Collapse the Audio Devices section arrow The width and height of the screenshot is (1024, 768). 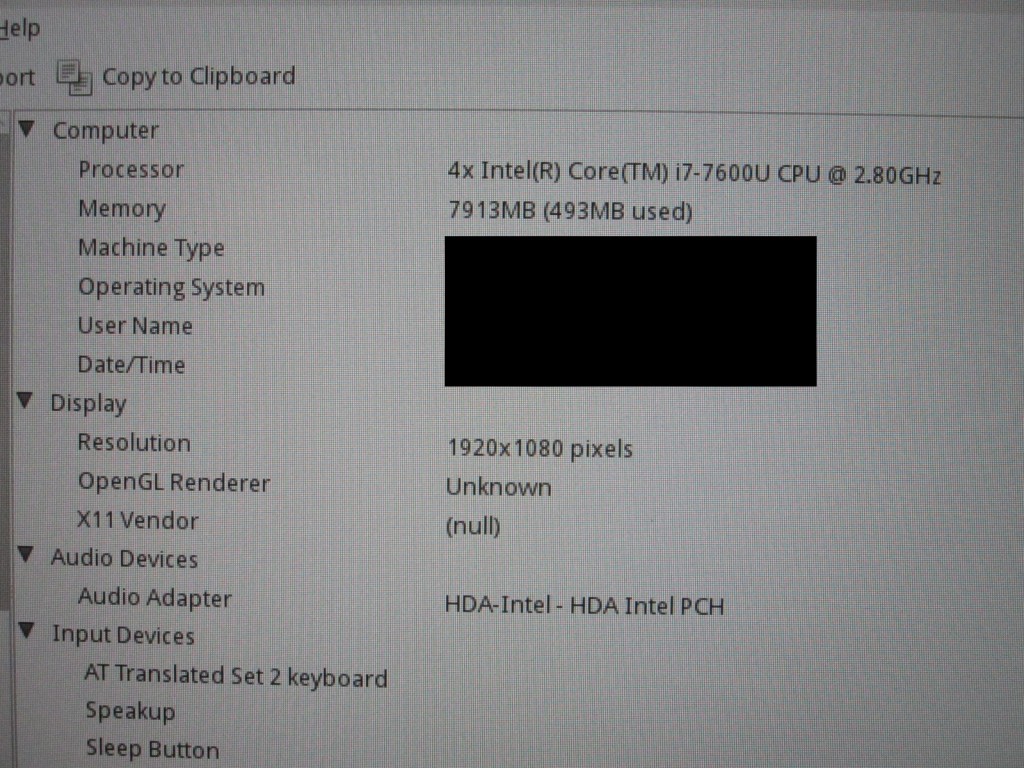pos(26,554)
